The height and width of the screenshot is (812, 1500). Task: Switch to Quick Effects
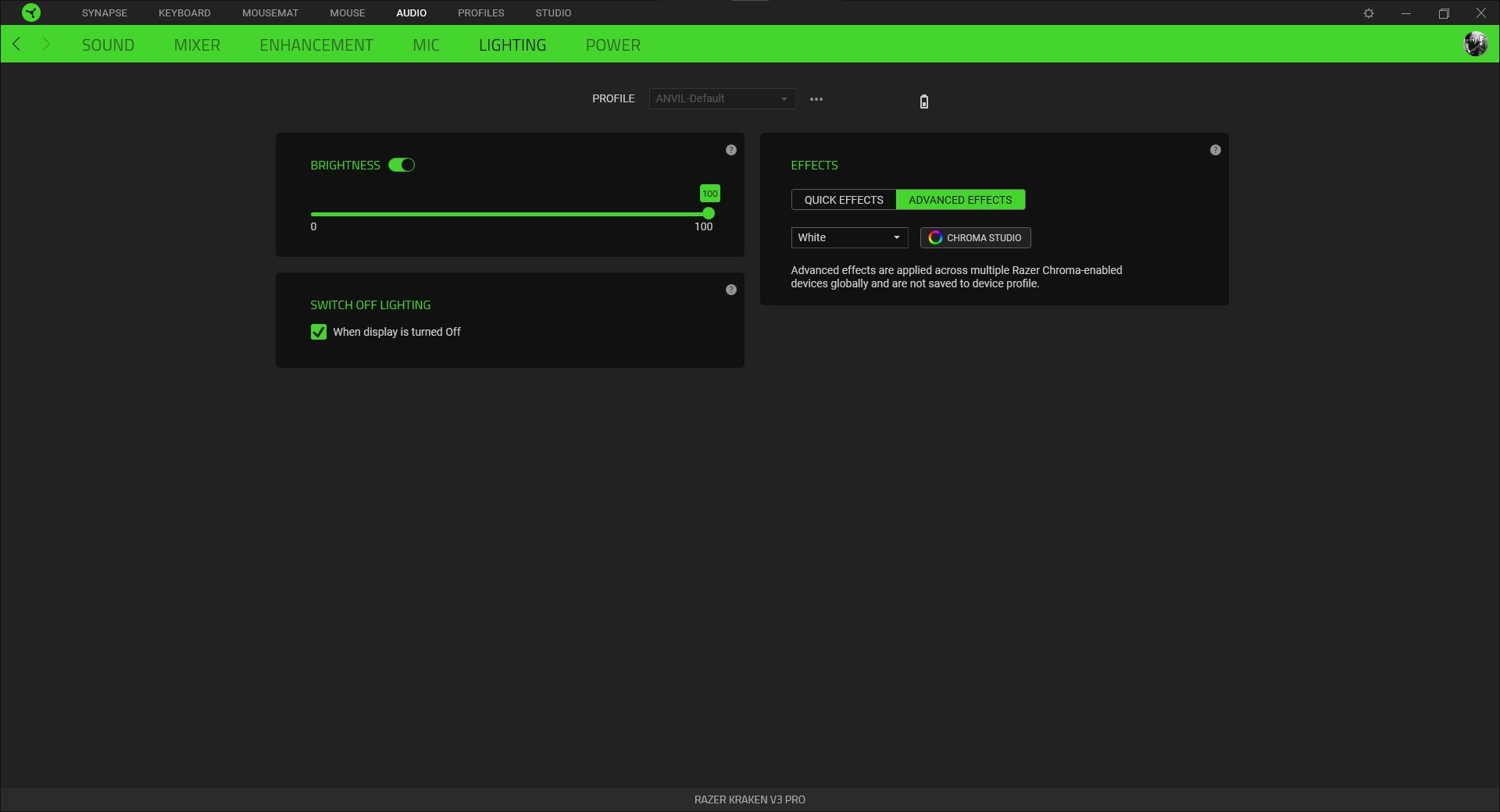tap(843, 200)
